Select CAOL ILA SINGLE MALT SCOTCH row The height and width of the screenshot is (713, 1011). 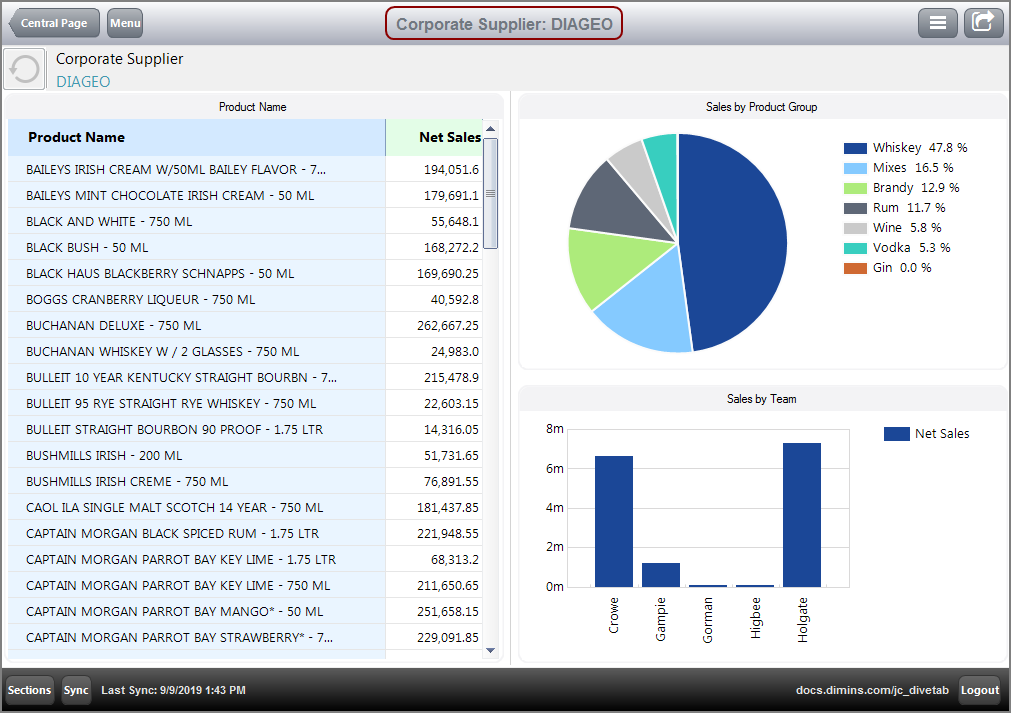pyautogui.click(x=245, y=507)
